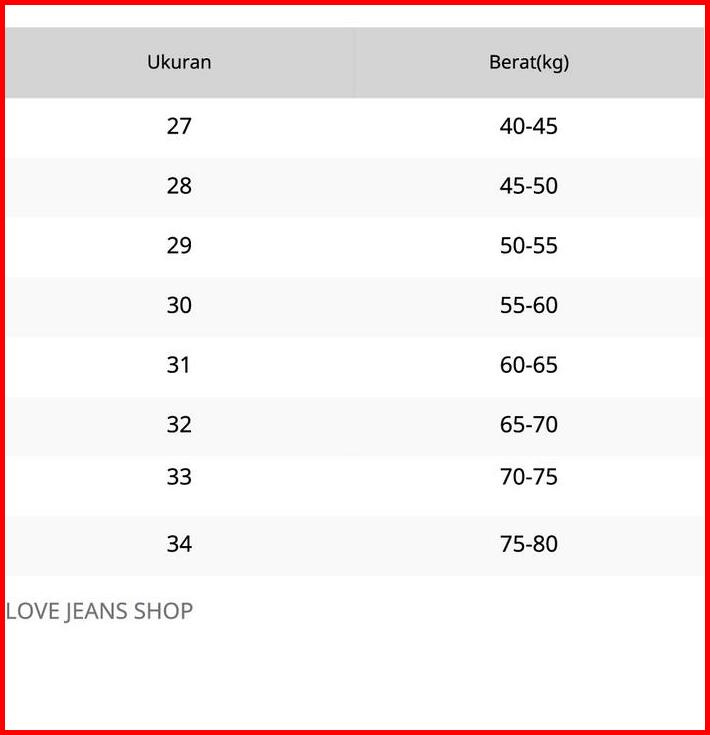The height and width of the screenshot is (735, 710).
Task: Choose the 65-70 weight range
Action: coord(529,425)
